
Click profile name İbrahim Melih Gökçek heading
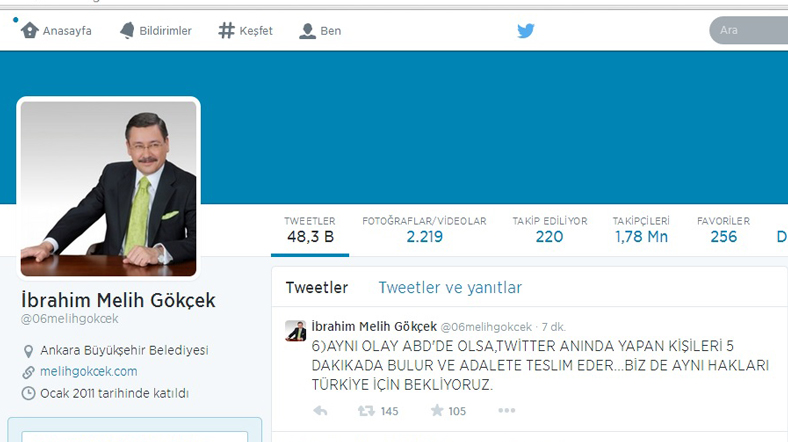point(118,300)
